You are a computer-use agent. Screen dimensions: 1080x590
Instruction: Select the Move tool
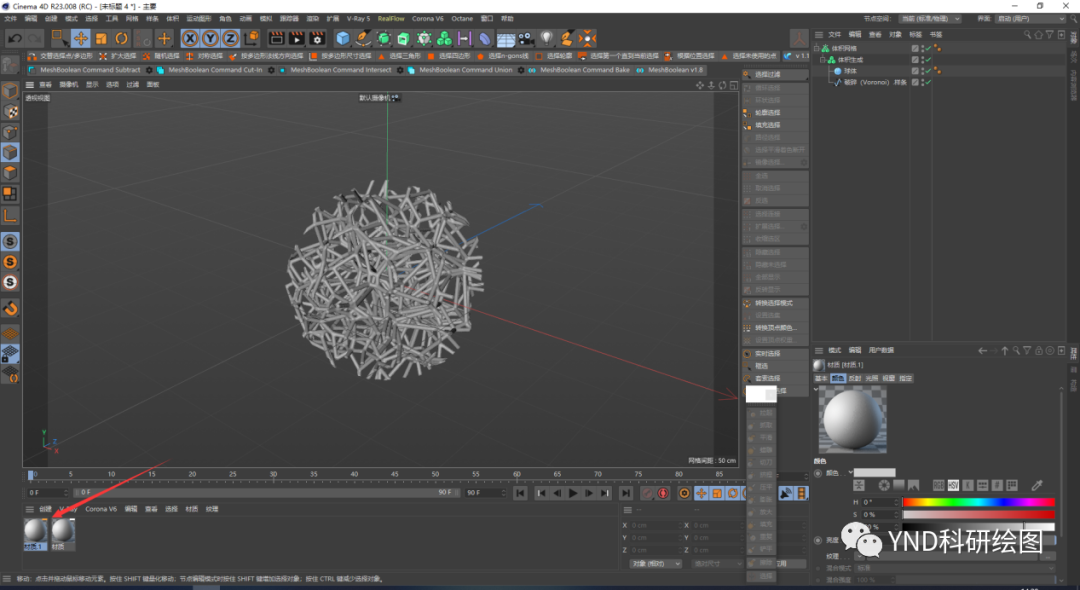tap(81, 39)
